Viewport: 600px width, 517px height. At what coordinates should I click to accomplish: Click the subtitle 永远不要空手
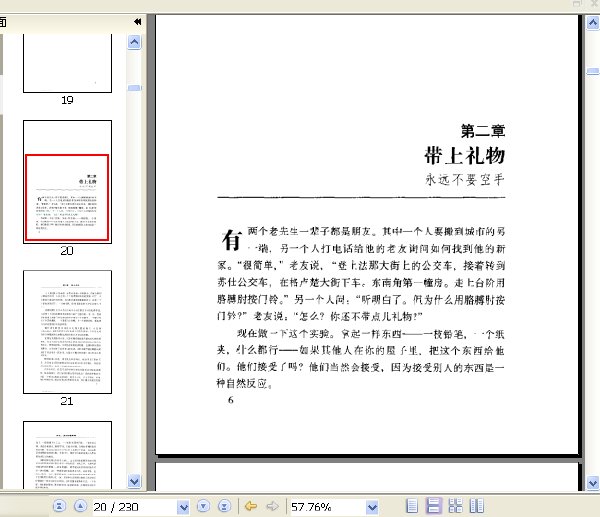[465, 179]
